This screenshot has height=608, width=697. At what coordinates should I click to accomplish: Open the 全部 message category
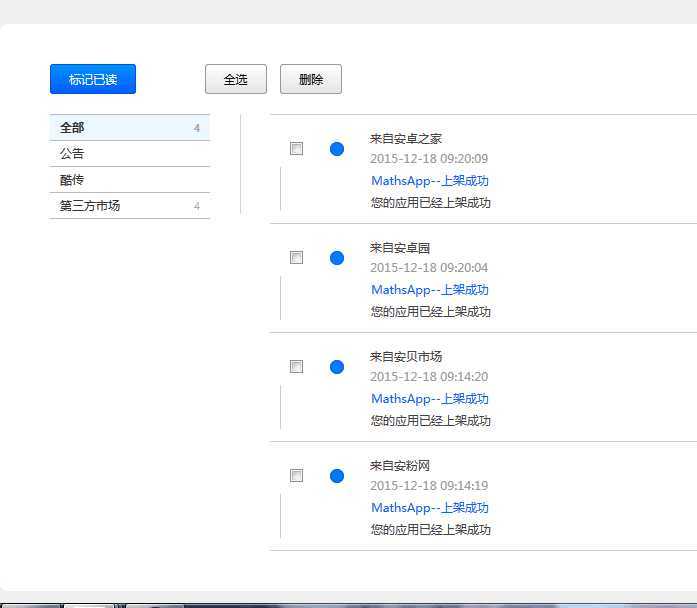point(129,128)
